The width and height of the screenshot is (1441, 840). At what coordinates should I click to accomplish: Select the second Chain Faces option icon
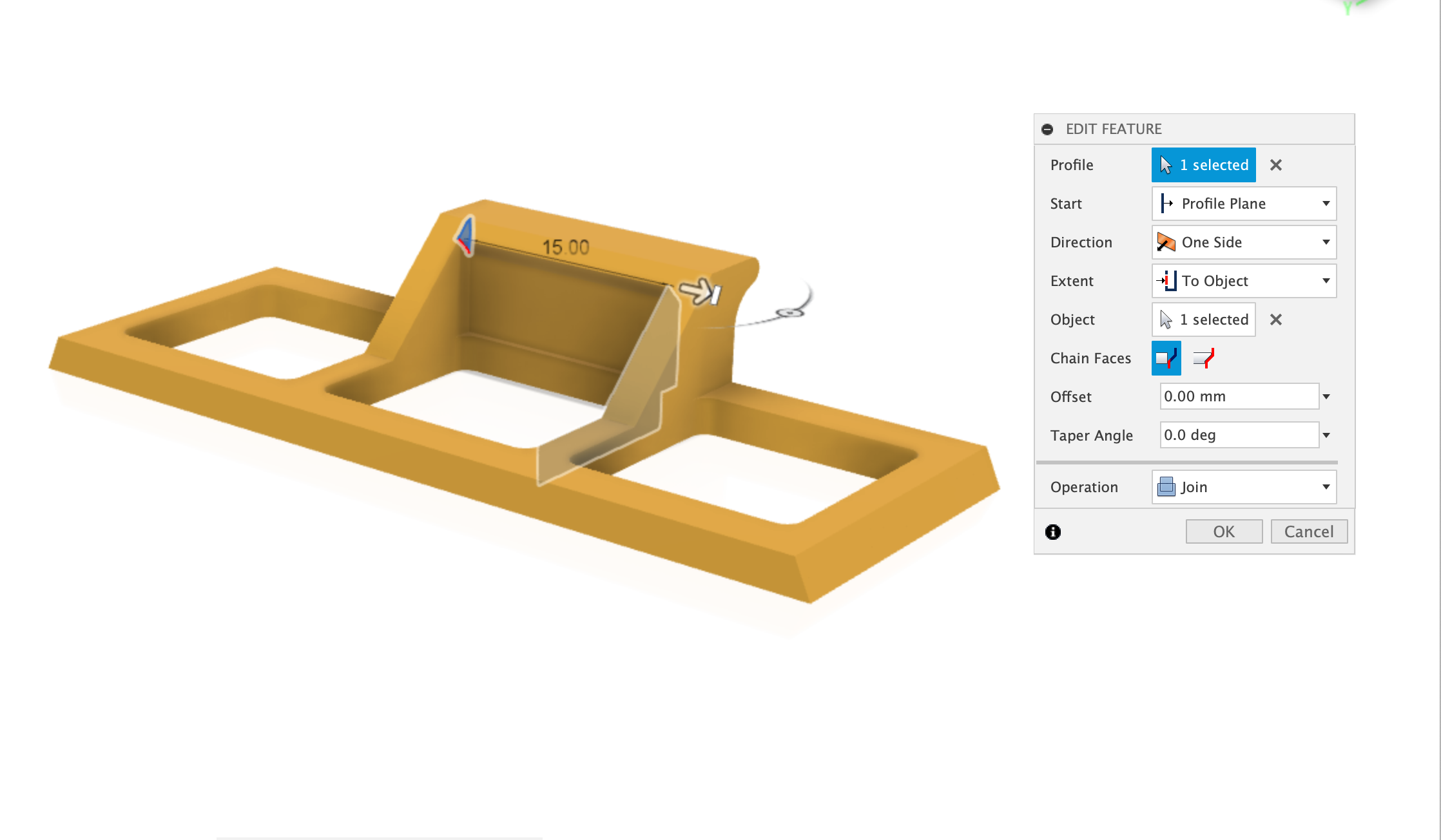pyautogui.click(x=1203, y=358)
